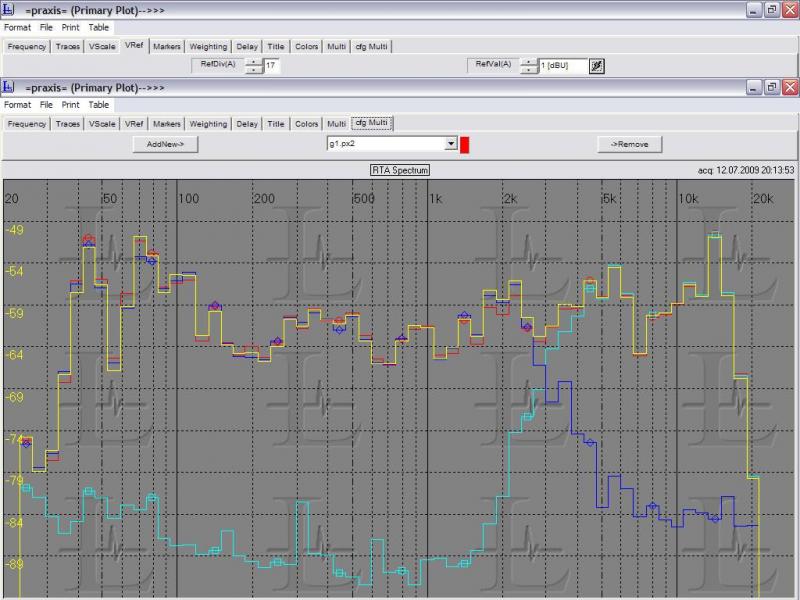The height and width of the screenshot is (600, 800).
Task: Switch to Markers tab in lower window
Action: (167, 124)
